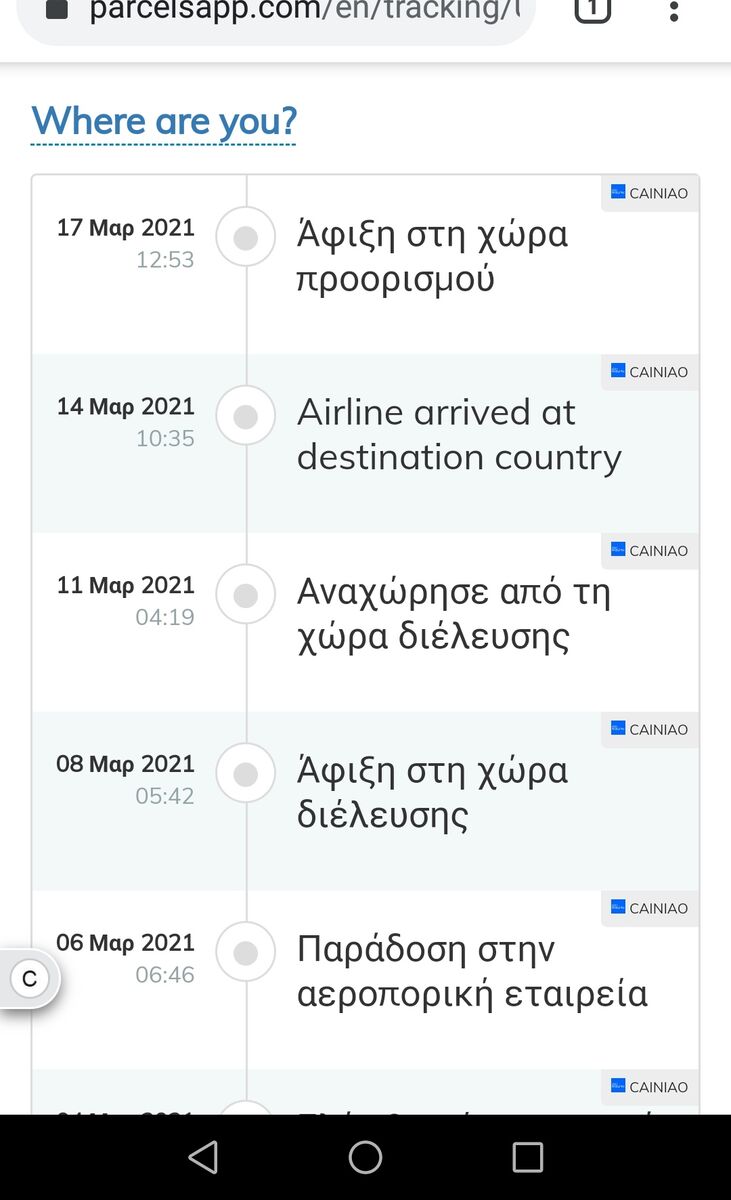The width and height of the screenshot is (731, 1200).
Task: Click the Cainiao badge on 11 Mar entry
Action: click(650, 551)
